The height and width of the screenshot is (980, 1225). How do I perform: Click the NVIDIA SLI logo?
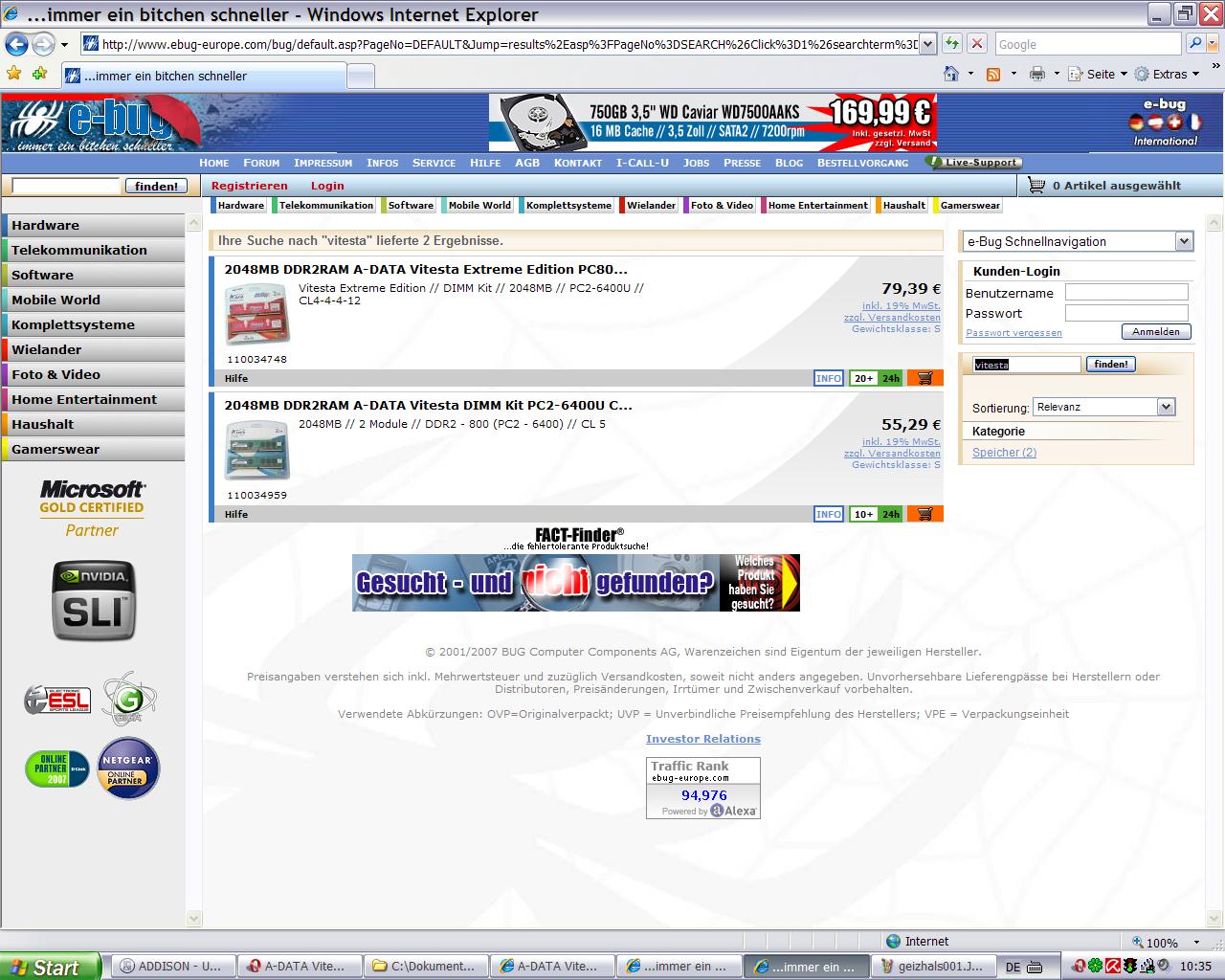[x=93, y=600]
